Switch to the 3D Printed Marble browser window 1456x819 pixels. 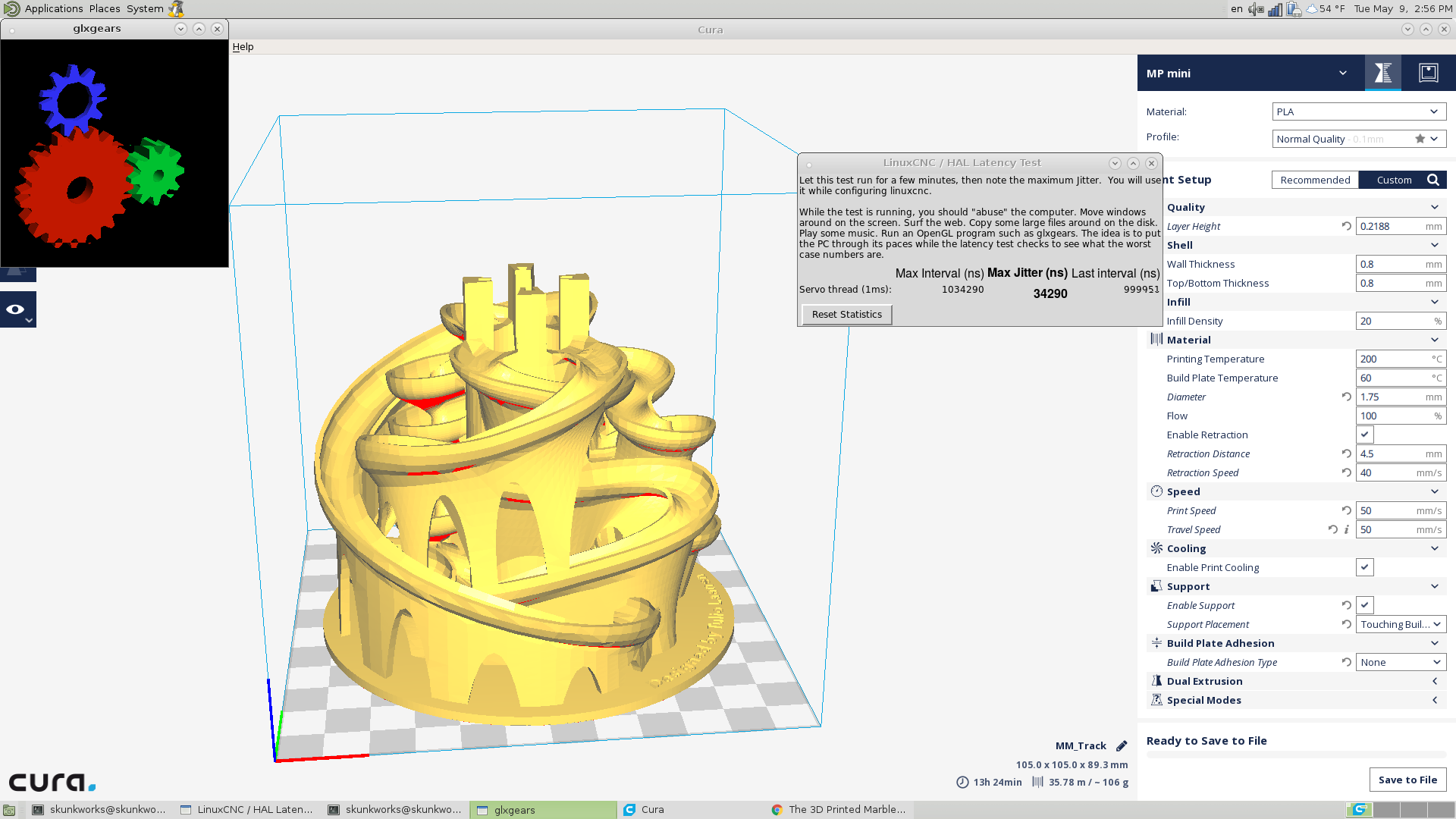(839, 809)
